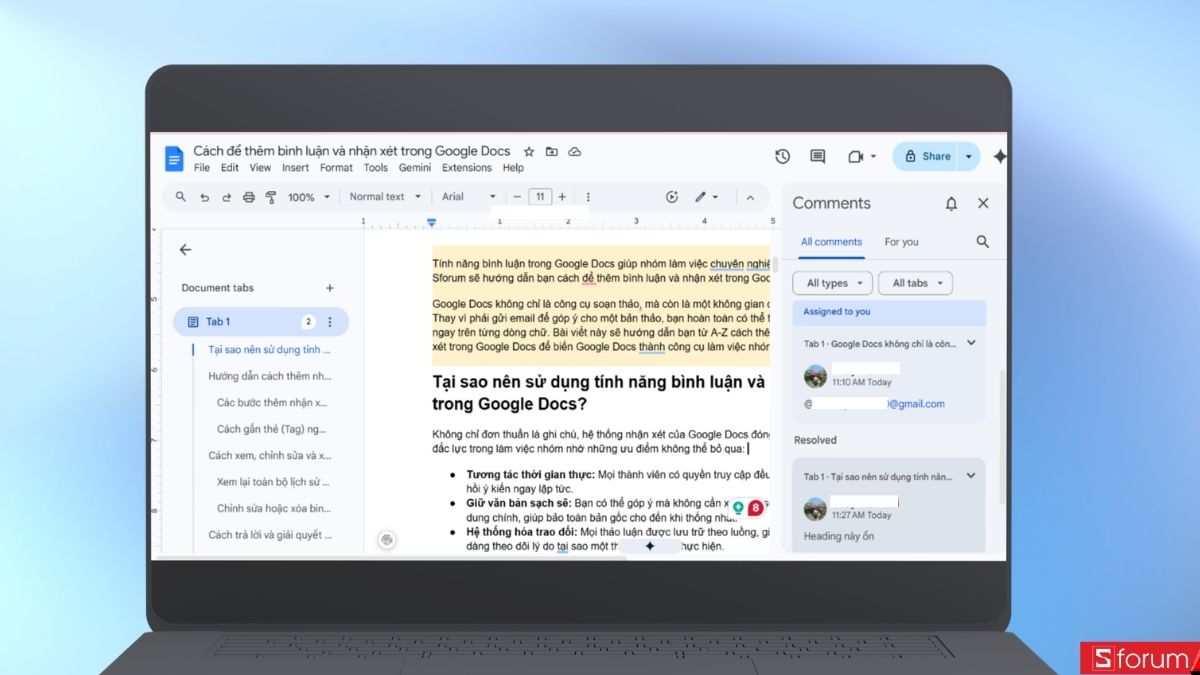The height and width of the screenshot is (675, 1200).
Task: Expand the resolved Tại sao nên comment thread
Action: [x=971, y=476]
